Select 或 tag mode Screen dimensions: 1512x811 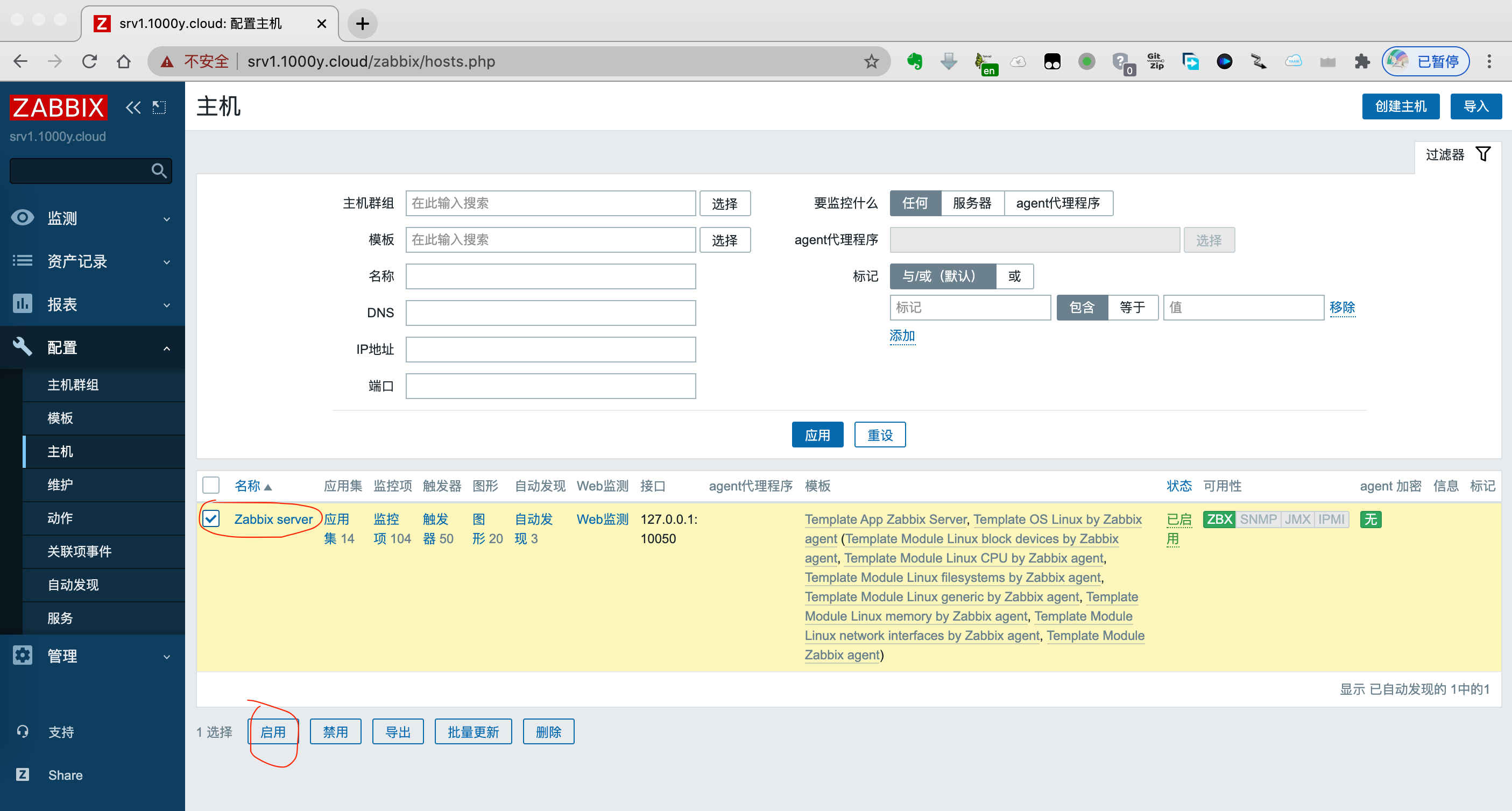coord(1014,276)
